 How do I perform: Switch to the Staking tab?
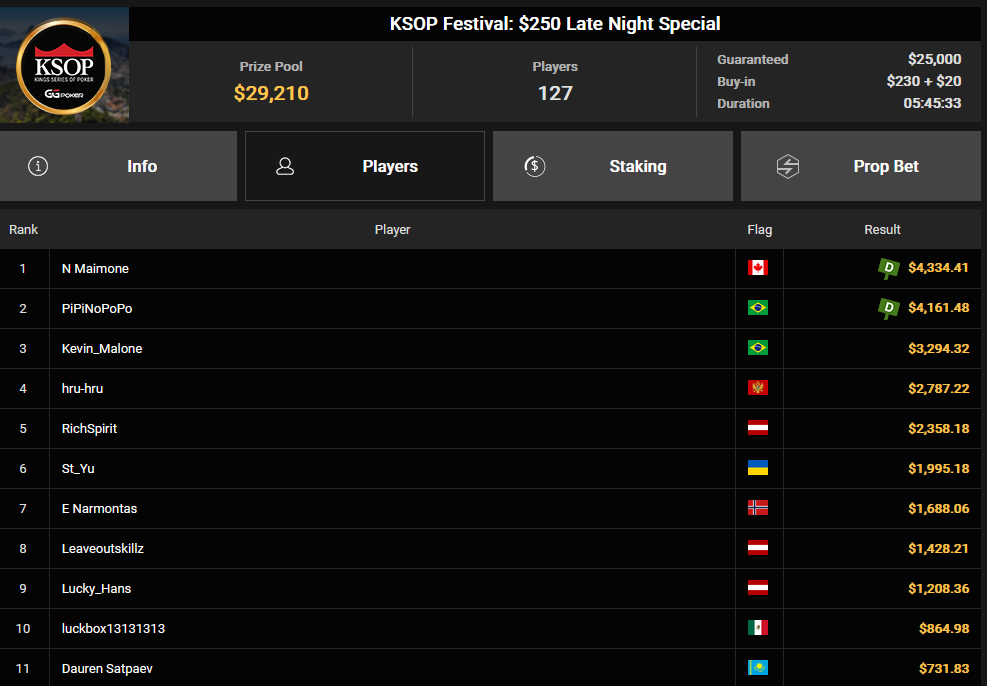pyautogui.click(x=612, y=166)
